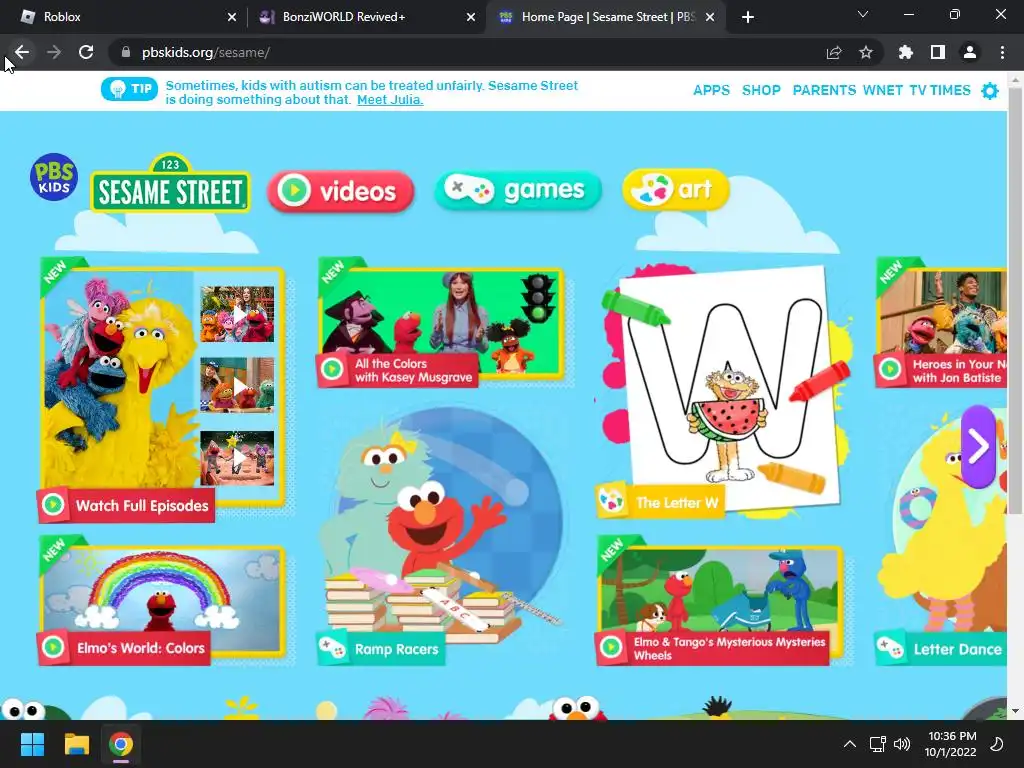Show hidden system tray icons
1024x768 pixels.
[x=850, y=744]
